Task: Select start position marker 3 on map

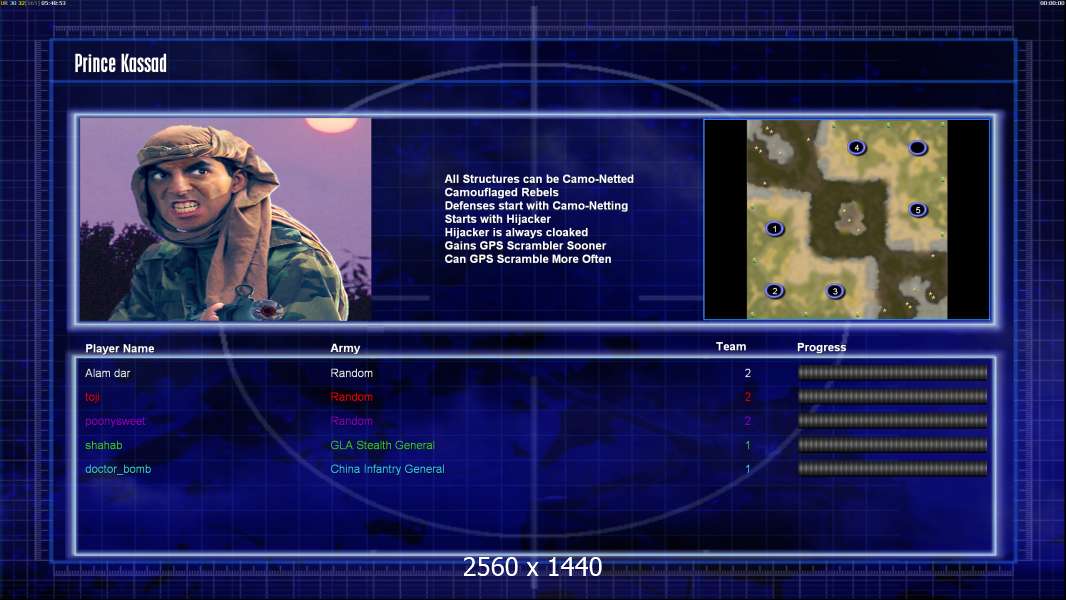Action: click(x=835, y=292)
